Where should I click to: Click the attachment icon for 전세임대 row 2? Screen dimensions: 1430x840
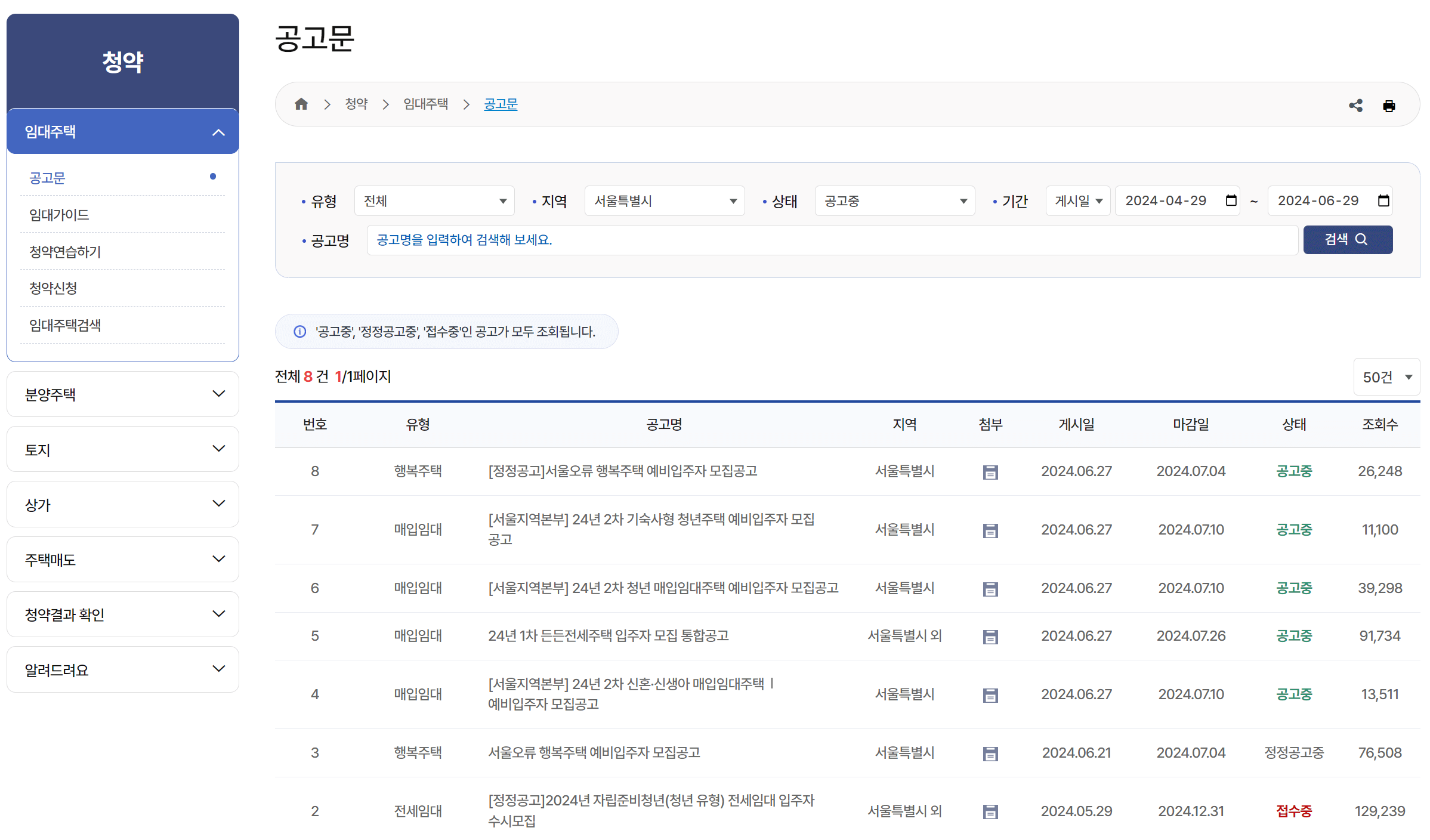(990, 811)
